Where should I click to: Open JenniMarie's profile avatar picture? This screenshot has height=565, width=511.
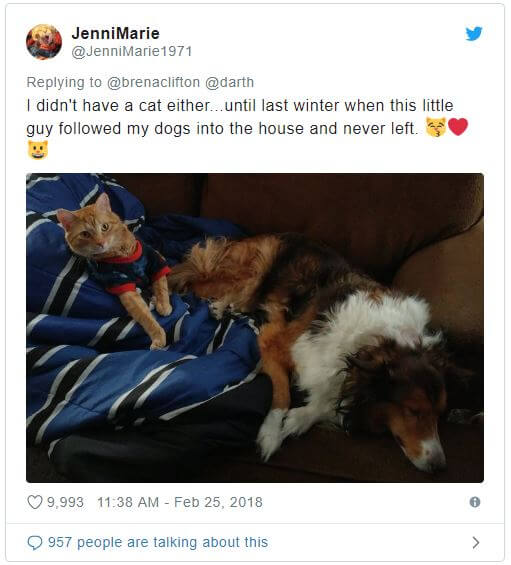pos(44,42)
